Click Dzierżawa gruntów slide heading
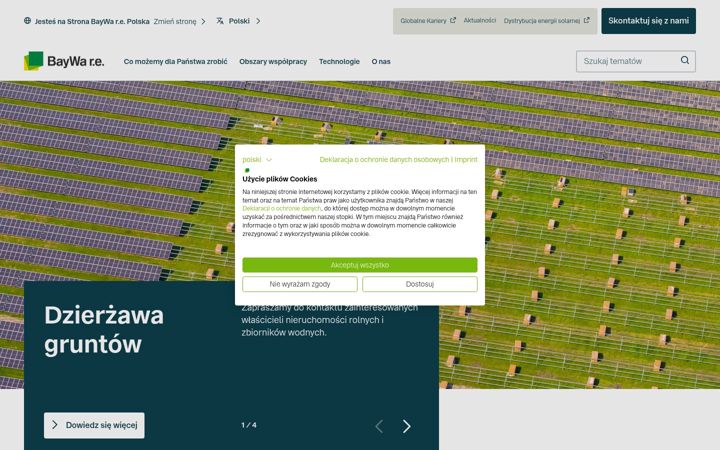The width and height of the screenshot is (720, 450). pos(104,330)
